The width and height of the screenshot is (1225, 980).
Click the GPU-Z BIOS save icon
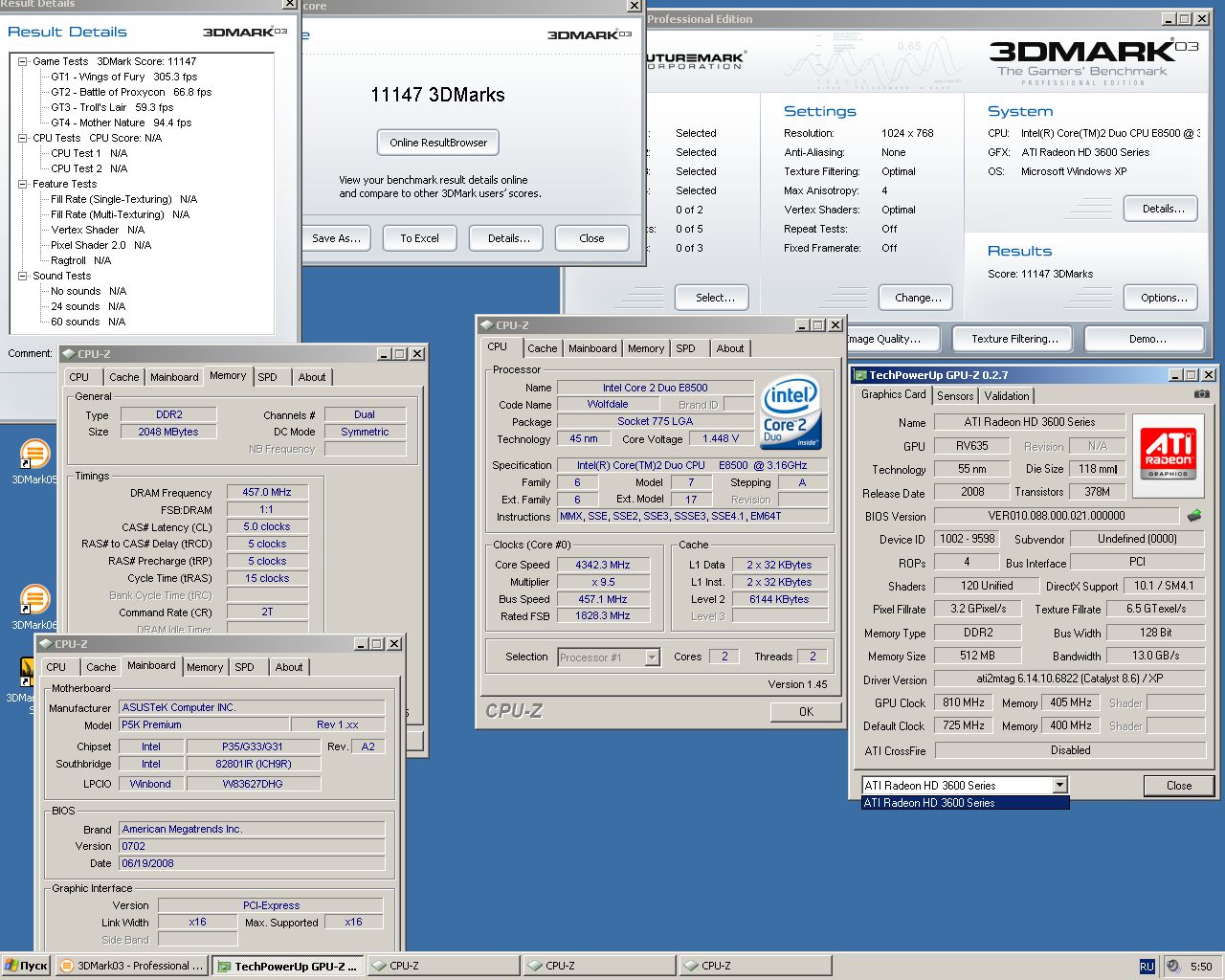(1194, 515)
